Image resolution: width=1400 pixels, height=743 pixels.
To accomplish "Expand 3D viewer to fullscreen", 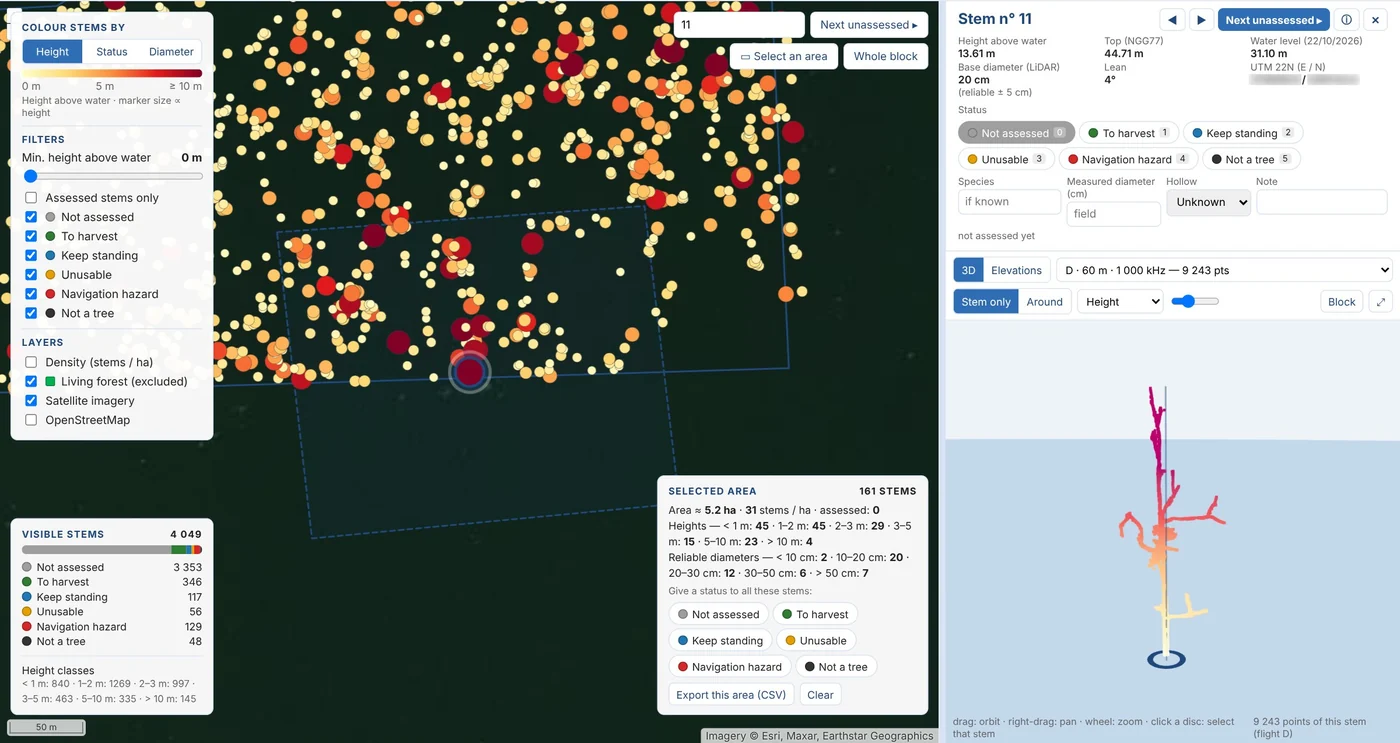I will [x=1381, y=302].
